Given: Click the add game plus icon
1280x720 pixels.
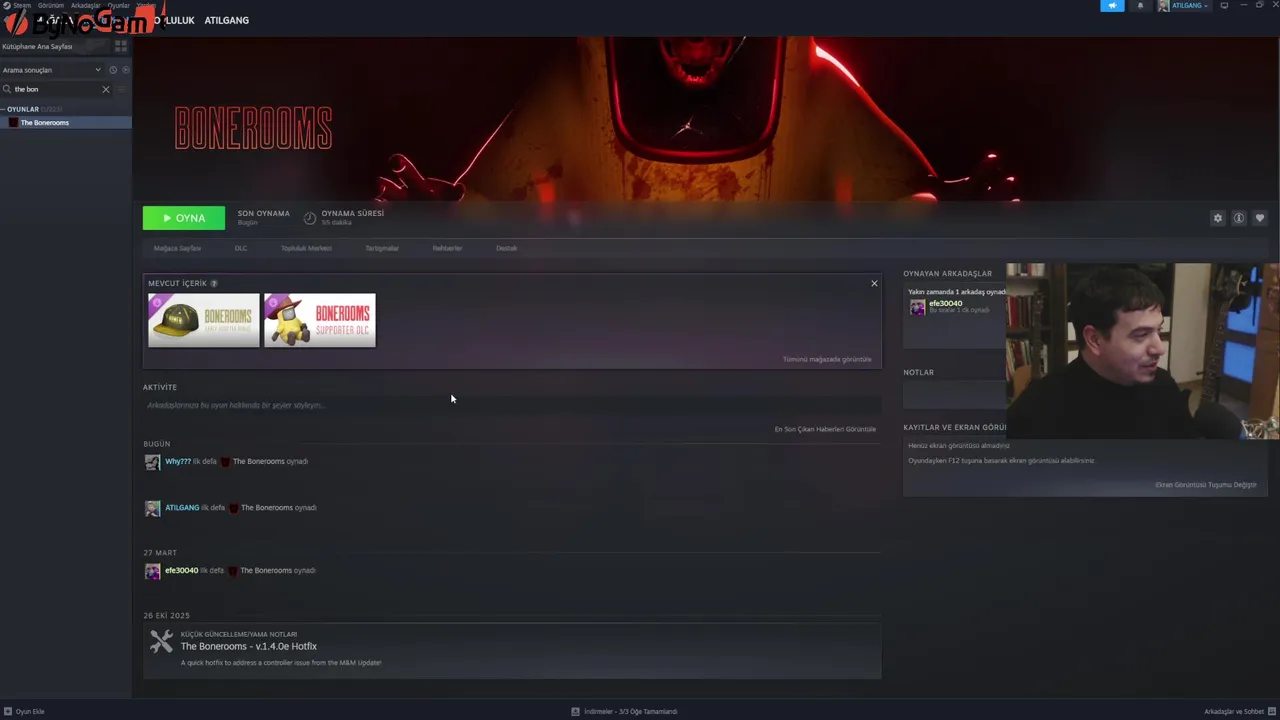Looking at the screenshot, I should point(8,711).
